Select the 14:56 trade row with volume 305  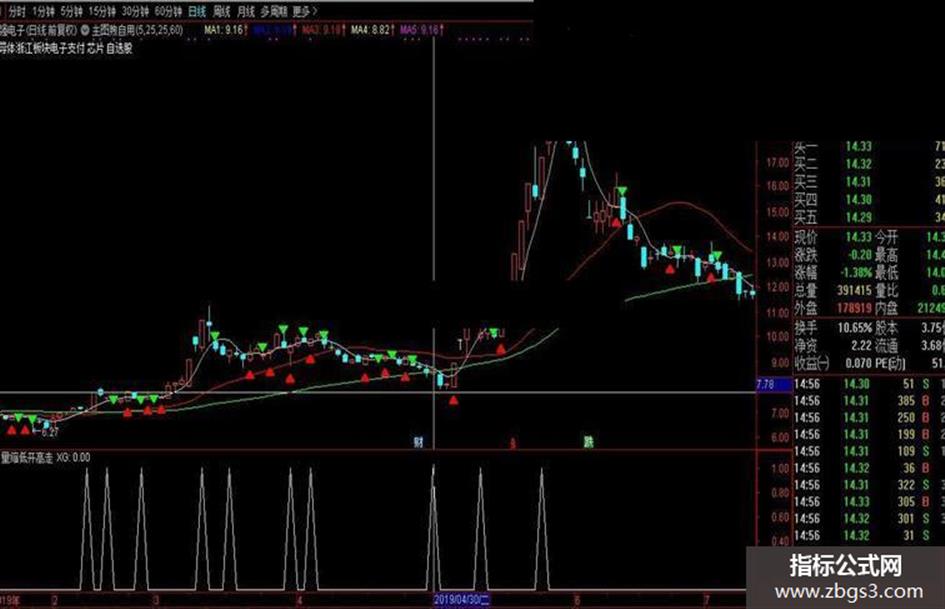[x=868, y=502]
